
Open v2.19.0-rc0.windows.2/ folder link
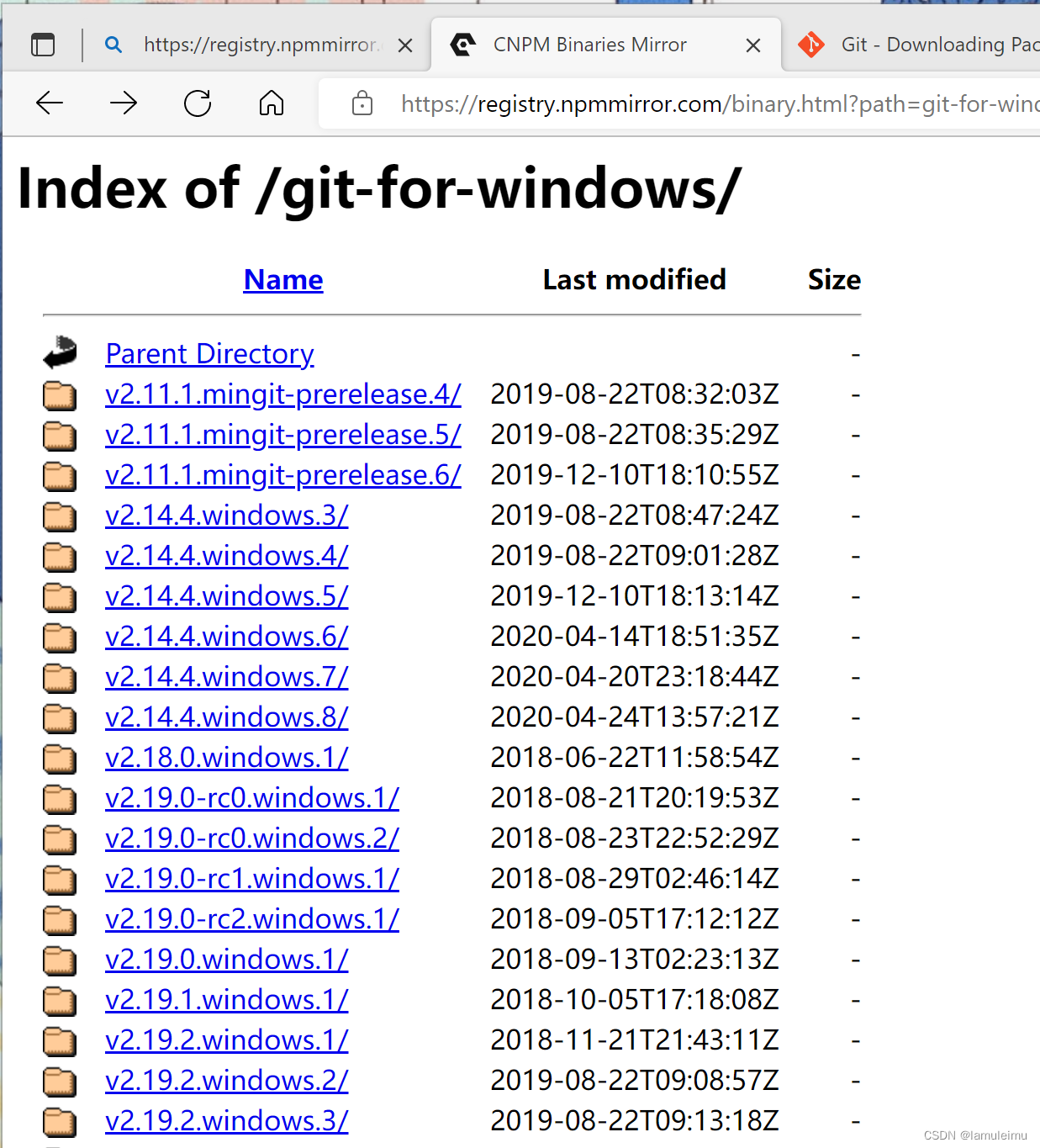[x=252, y=839]
